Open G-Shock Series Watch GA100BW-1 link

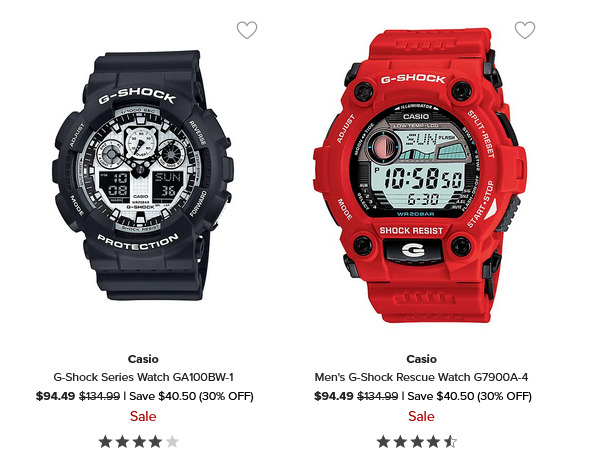click(143, 377)
